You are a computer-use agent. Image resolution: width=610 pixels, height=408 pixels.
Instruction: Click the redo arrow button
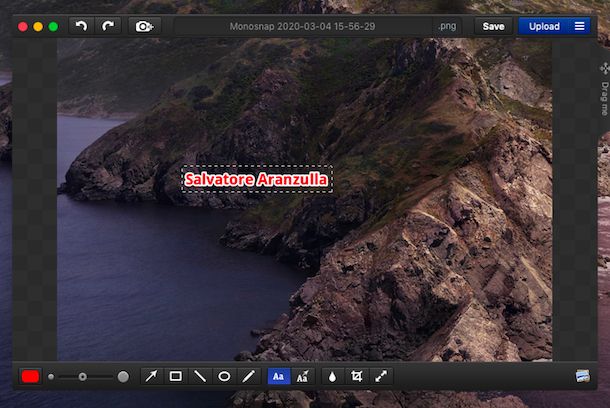(108, 26)
